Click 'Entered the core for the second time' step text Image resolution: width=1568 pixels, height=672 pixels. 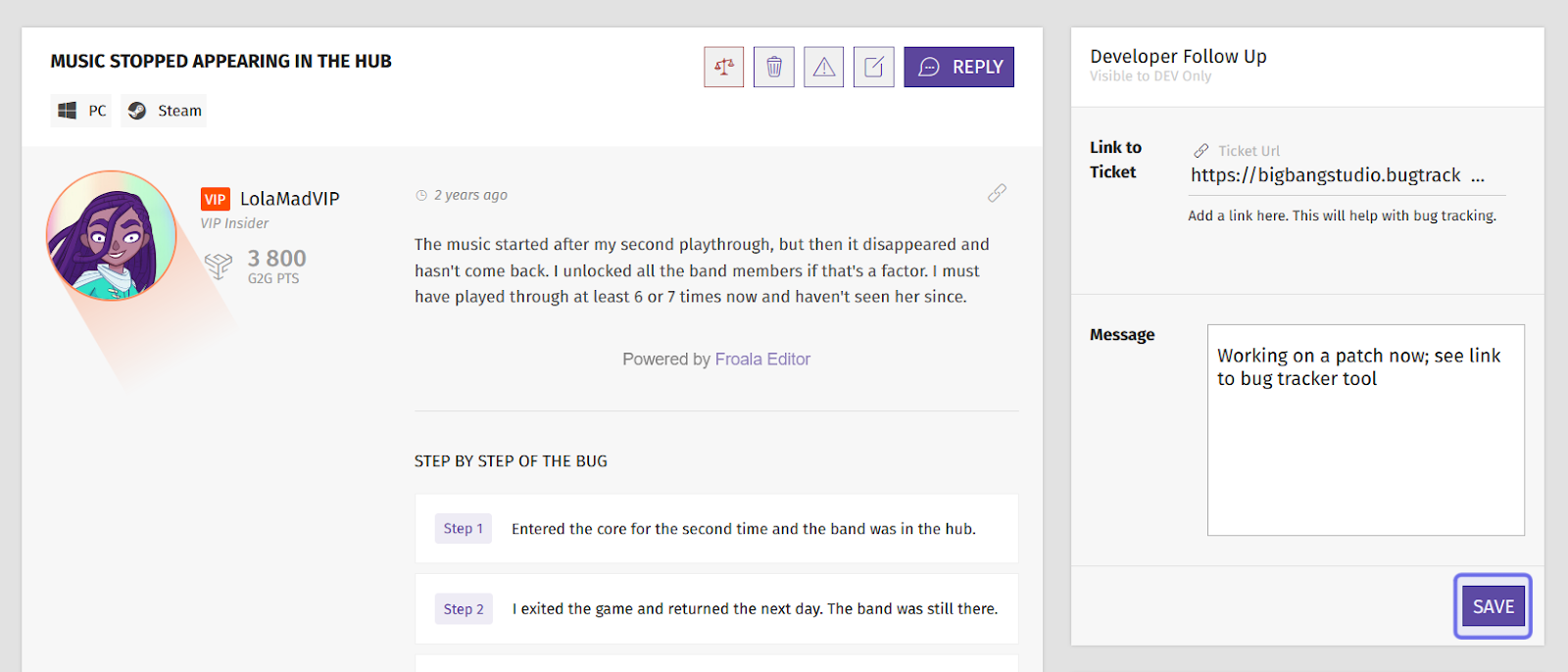coord(744,529)
